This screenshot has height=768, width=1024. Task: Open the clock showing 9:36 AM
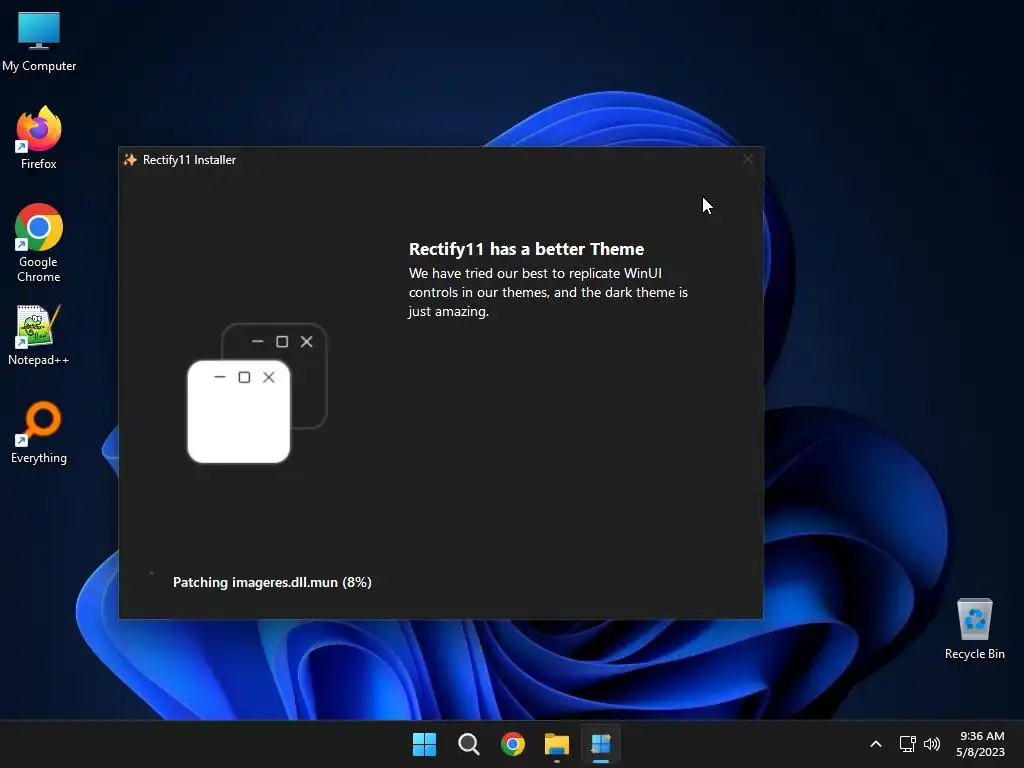[981, 744]
